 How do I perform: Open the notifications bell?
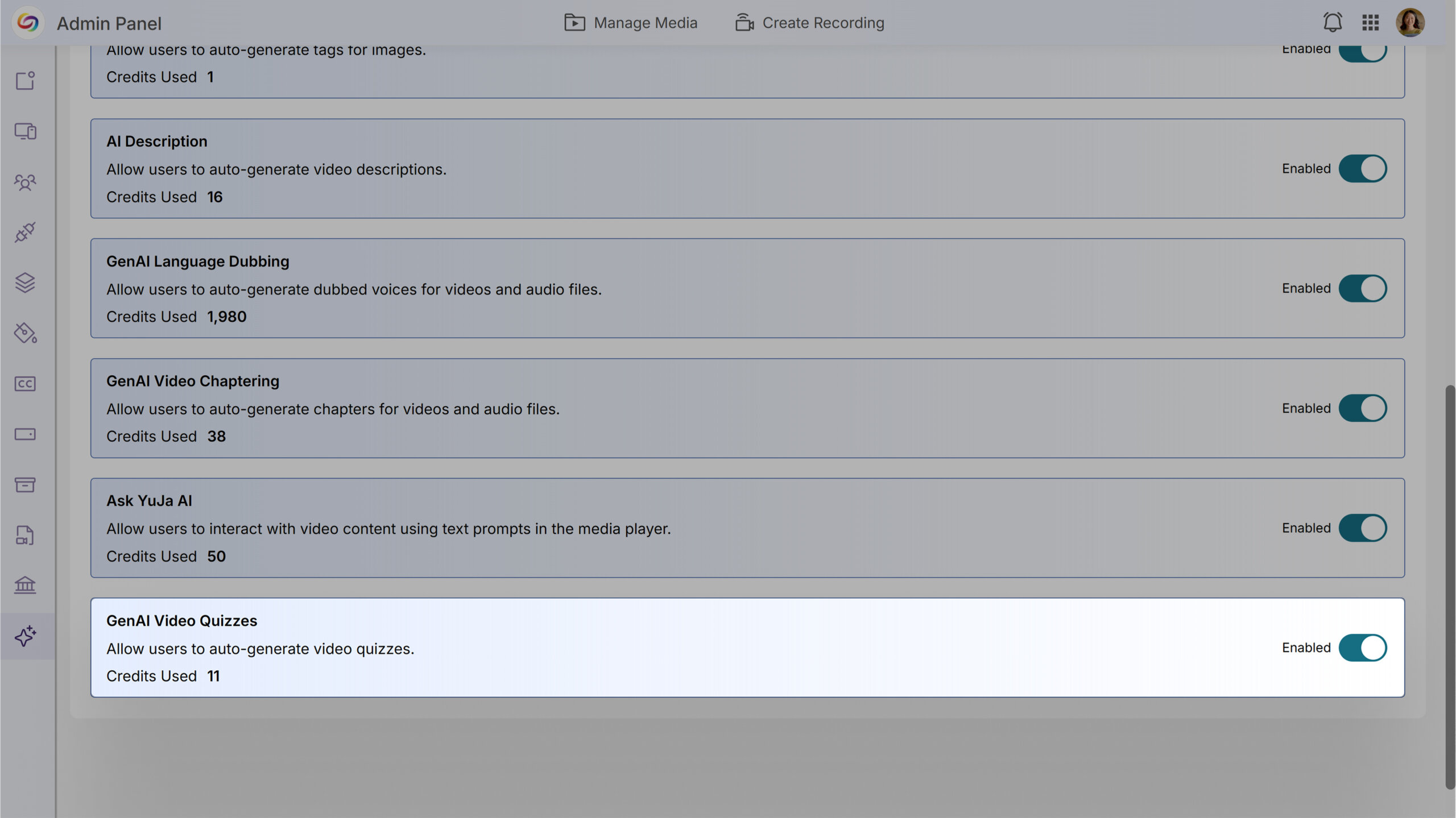coord(1332,23)
